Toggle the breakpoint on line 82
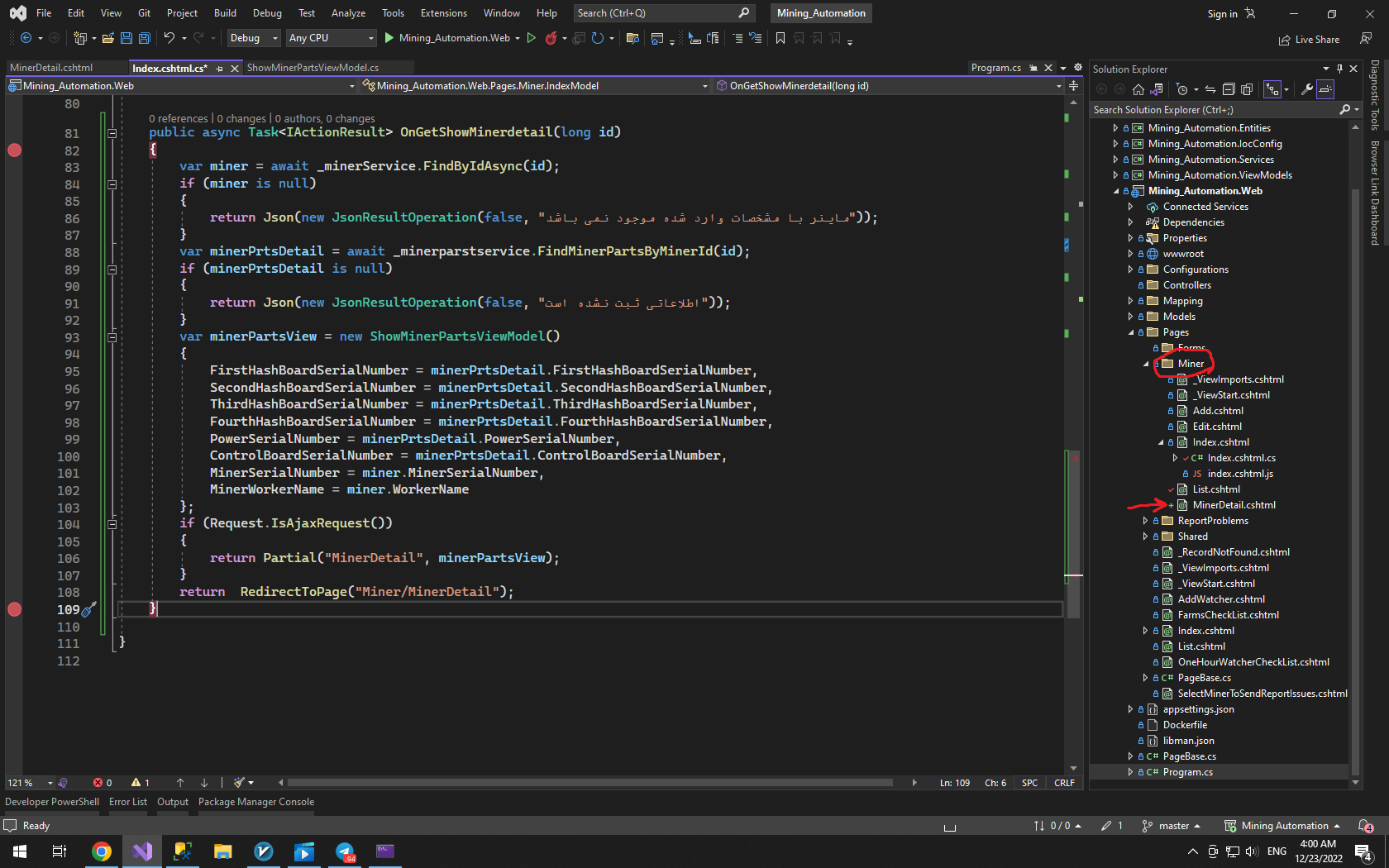 [x=14, y=150]
